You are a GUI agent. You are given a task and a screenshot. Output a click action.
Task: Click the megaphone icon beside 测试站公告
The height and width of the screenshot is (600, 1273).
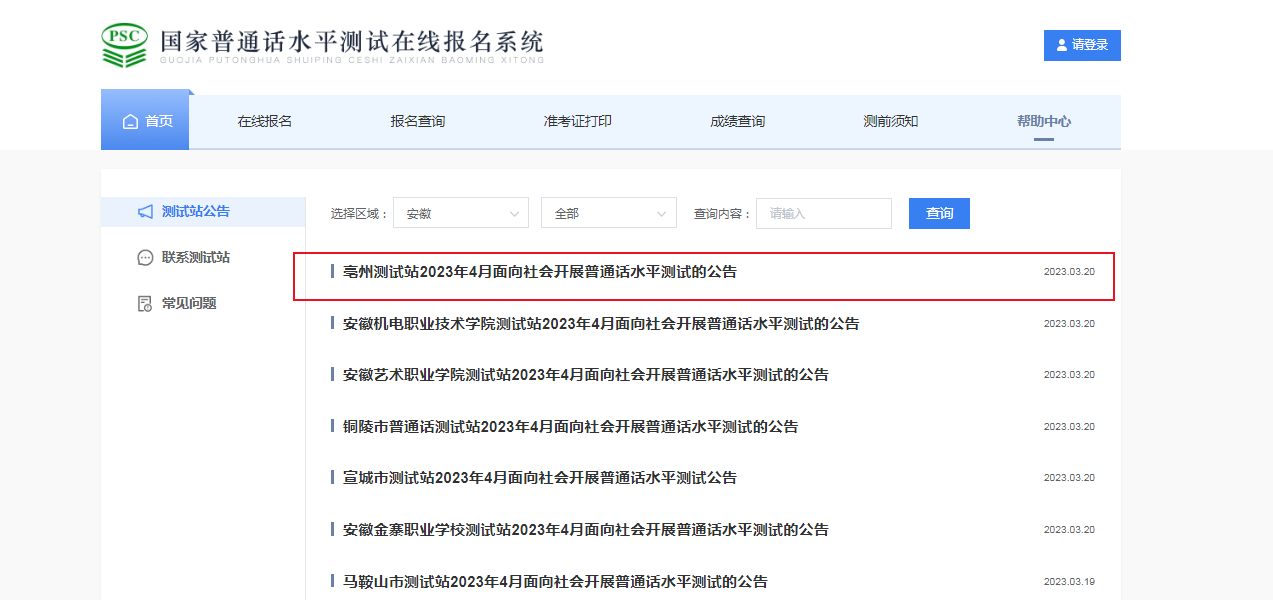coord(145,212)
